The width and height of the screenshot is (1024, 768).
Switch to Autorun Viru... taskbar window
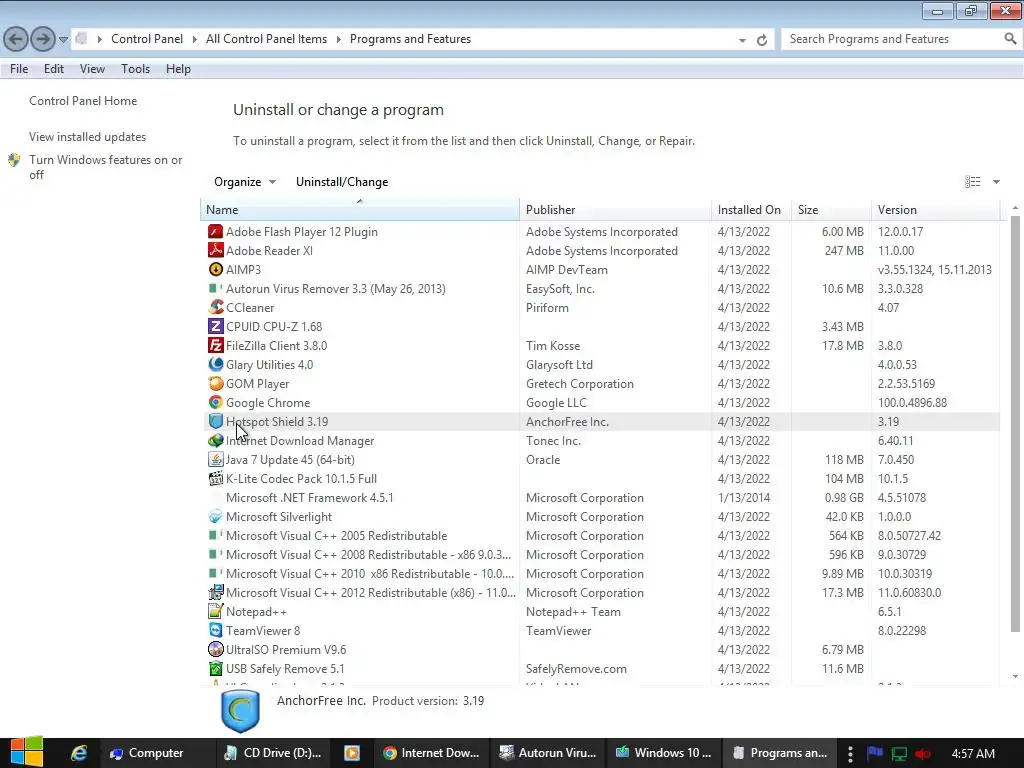[547, 753]
